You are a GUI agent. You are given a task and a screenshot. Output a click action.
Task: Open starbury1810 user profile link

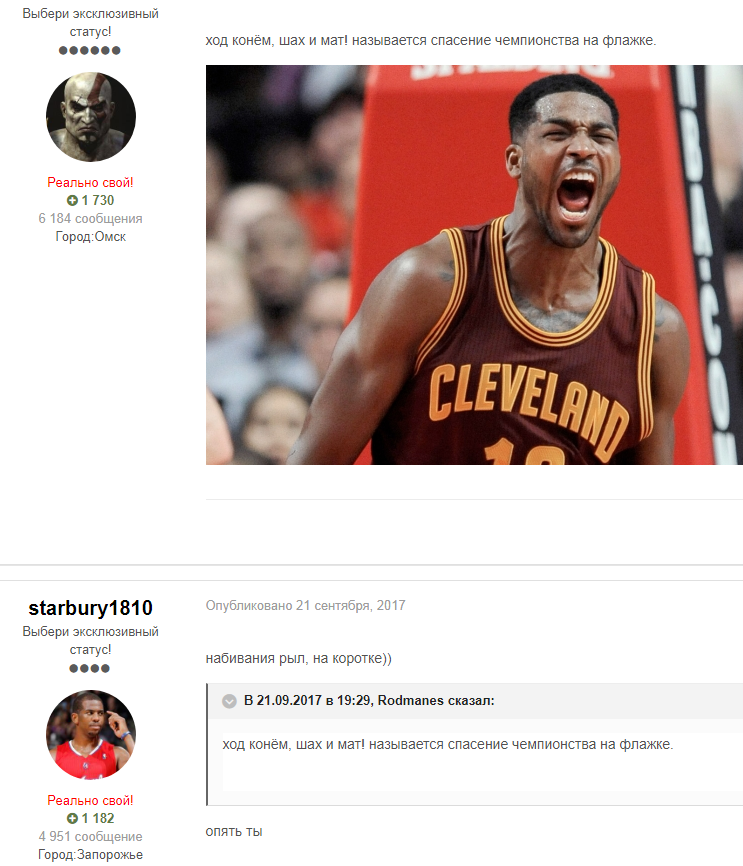tap(91, 608)
